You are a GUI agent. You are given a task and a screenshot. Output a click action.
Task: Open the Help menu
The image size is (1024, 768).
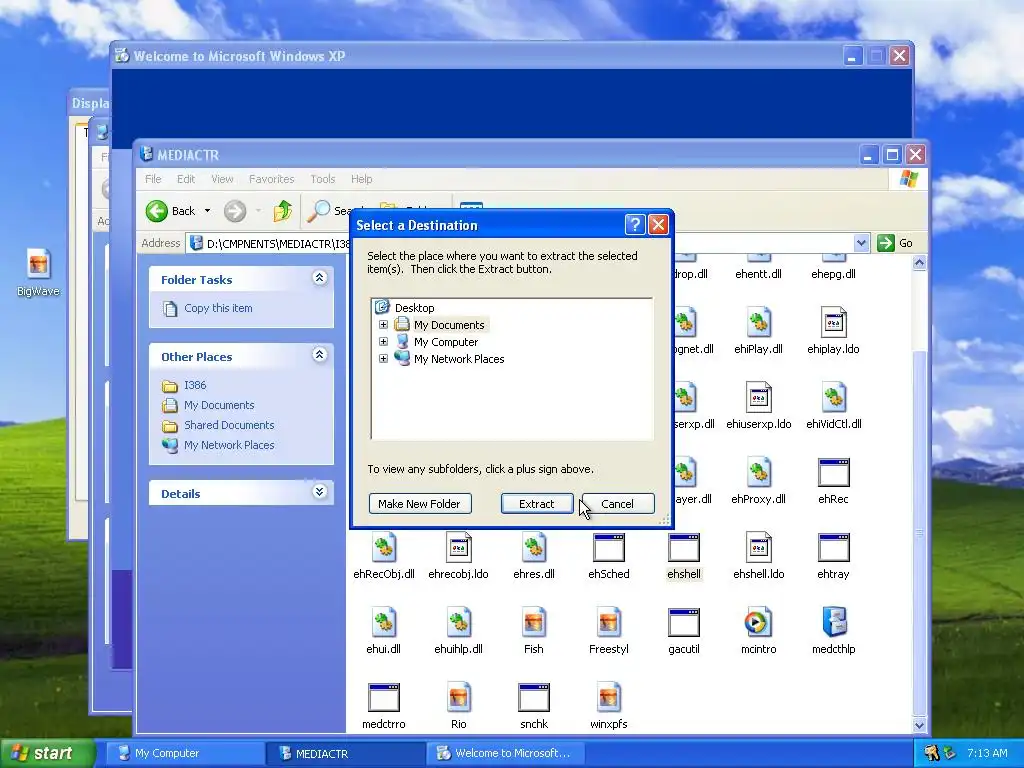(361, 179)
